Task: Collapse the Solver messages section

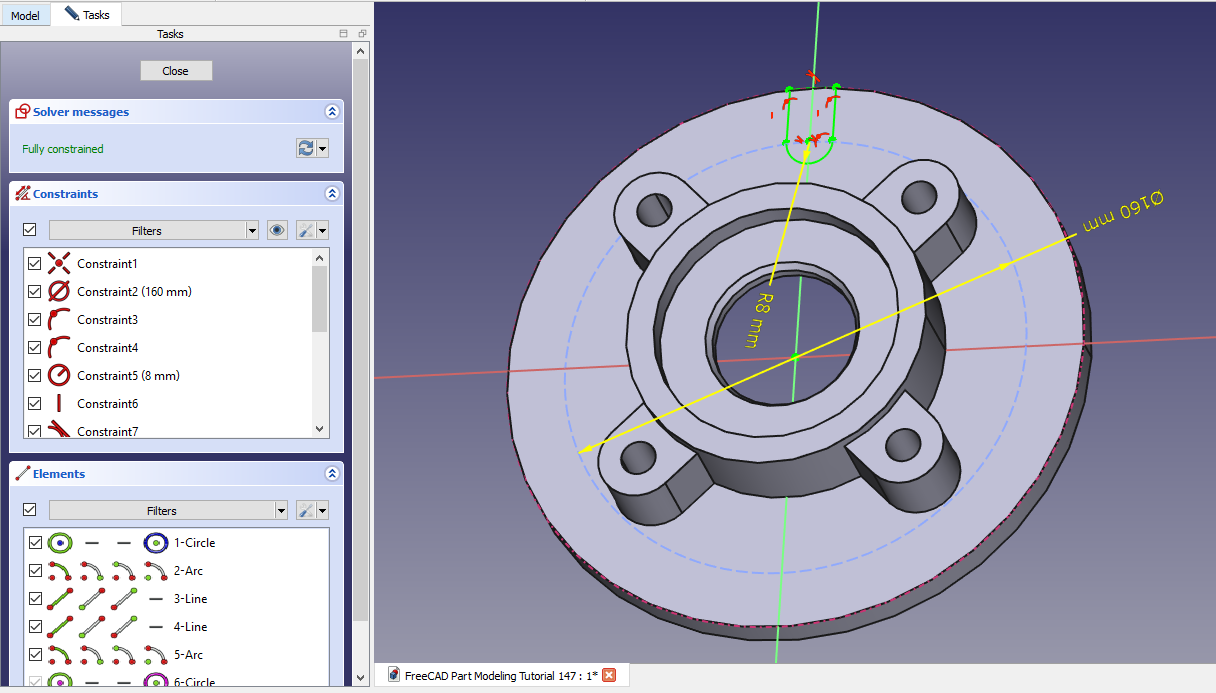Action: [331, 112]
